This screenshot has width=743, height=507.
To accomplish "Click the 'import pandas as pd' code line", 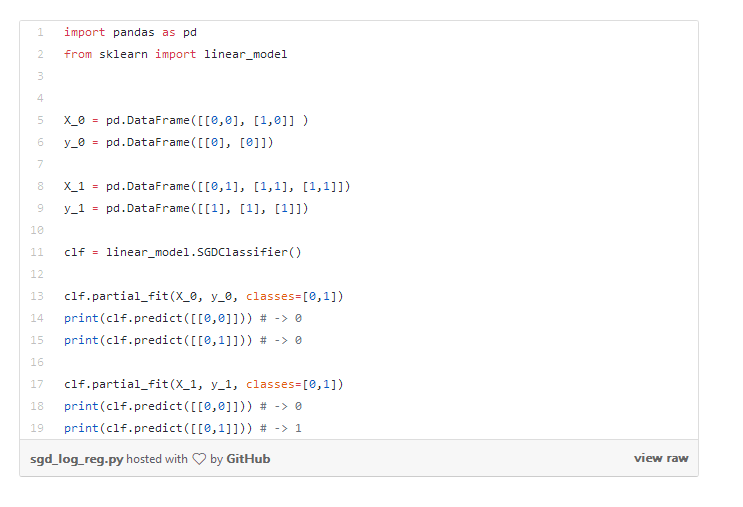I will pos(130,32).
